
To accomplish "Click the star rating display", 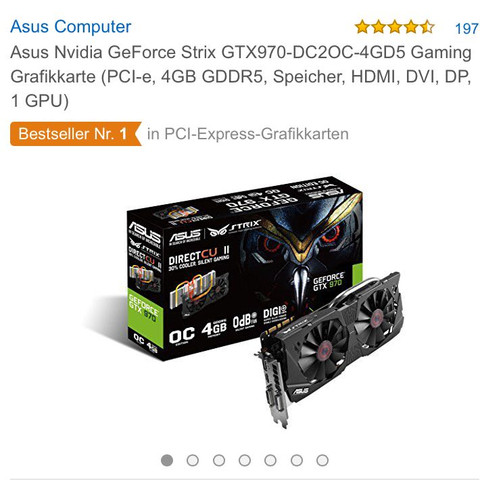I will pos(395,27).
